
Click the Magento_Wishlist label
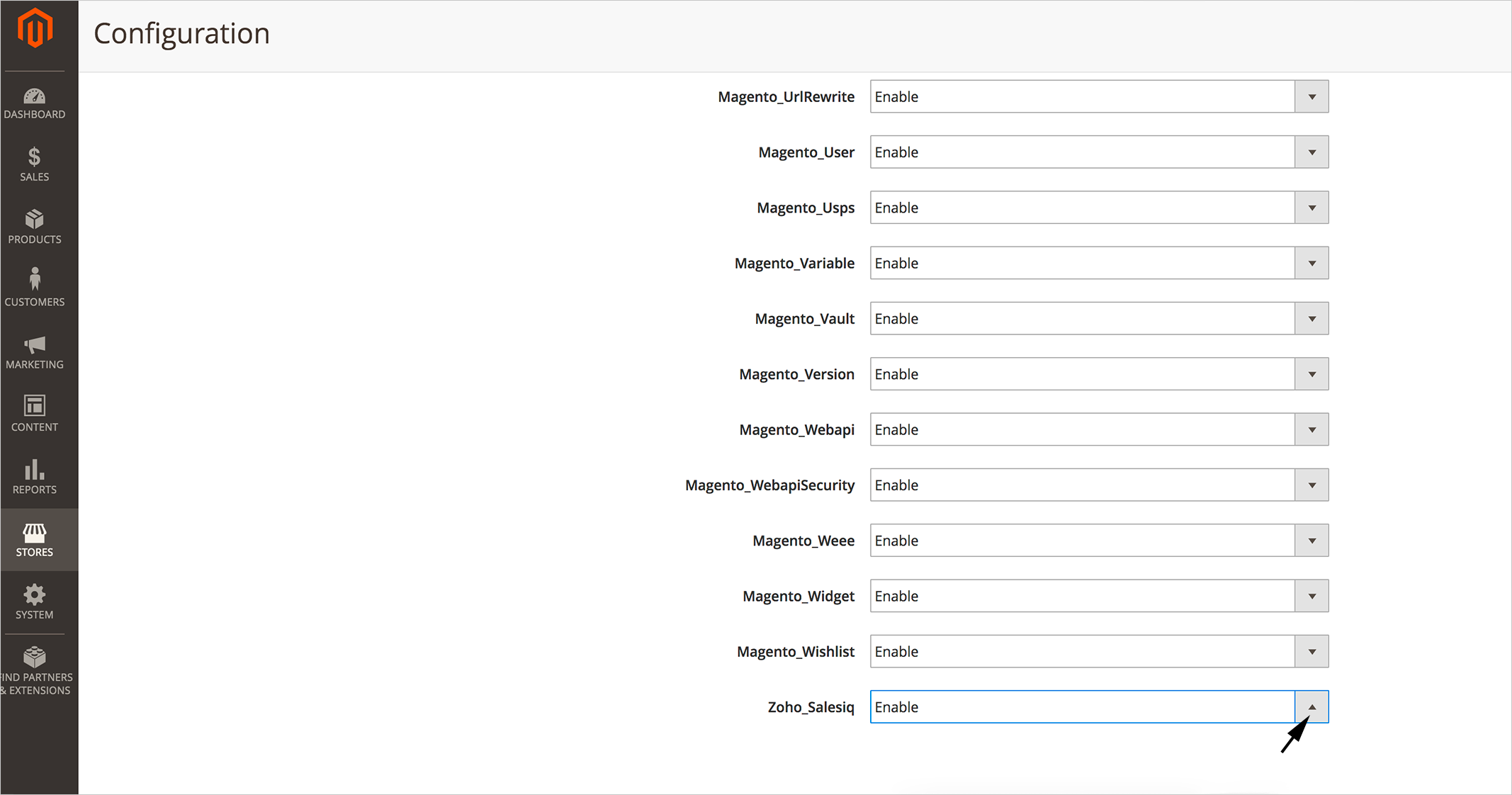click(x=796, y=652)
